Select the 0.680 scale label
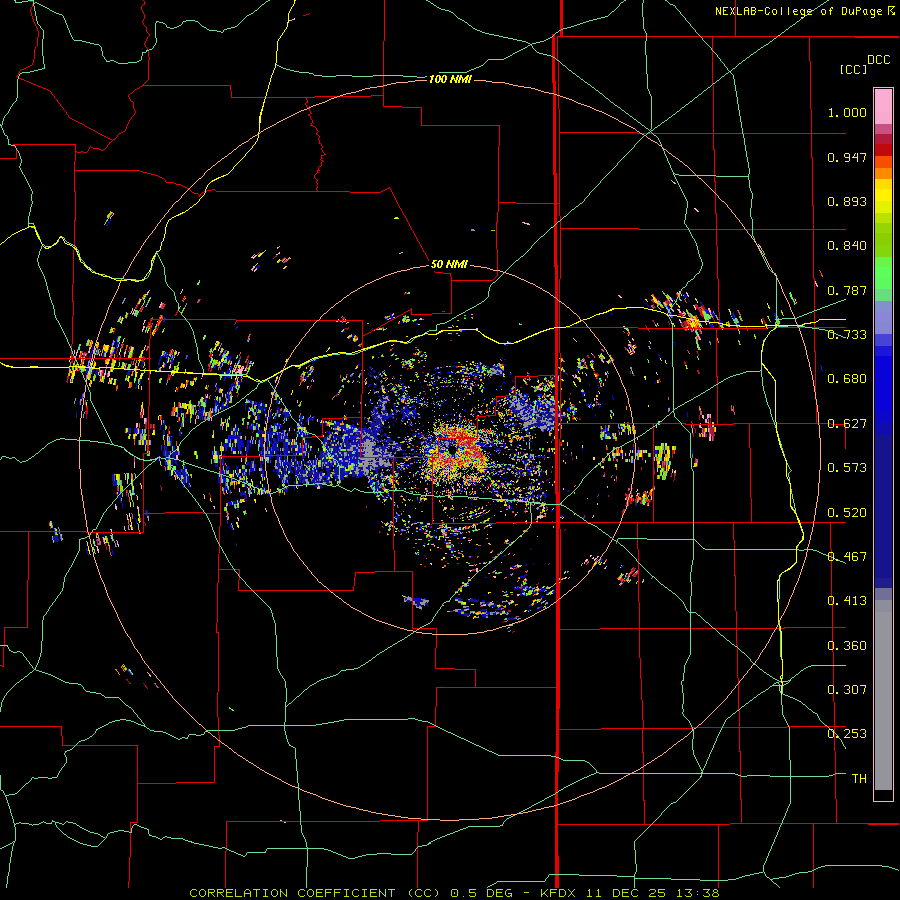 click(847, 379)
